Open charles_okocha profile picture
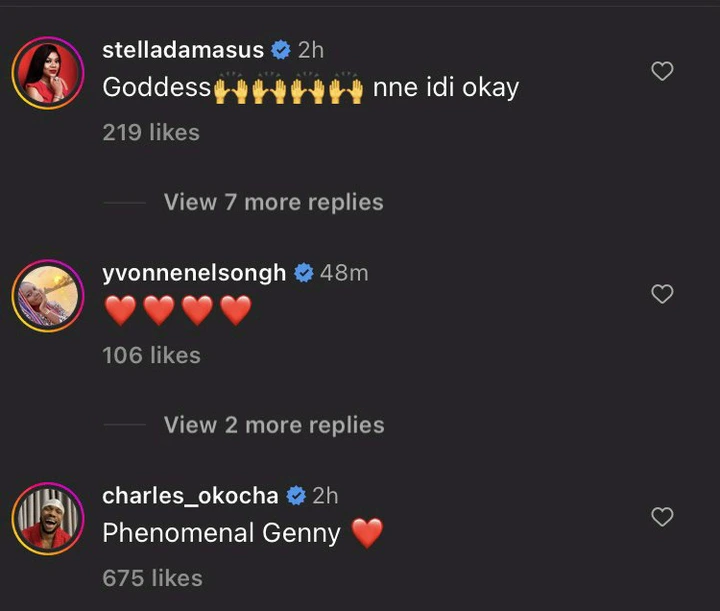 pyautogui.click(x=47, y=518)
